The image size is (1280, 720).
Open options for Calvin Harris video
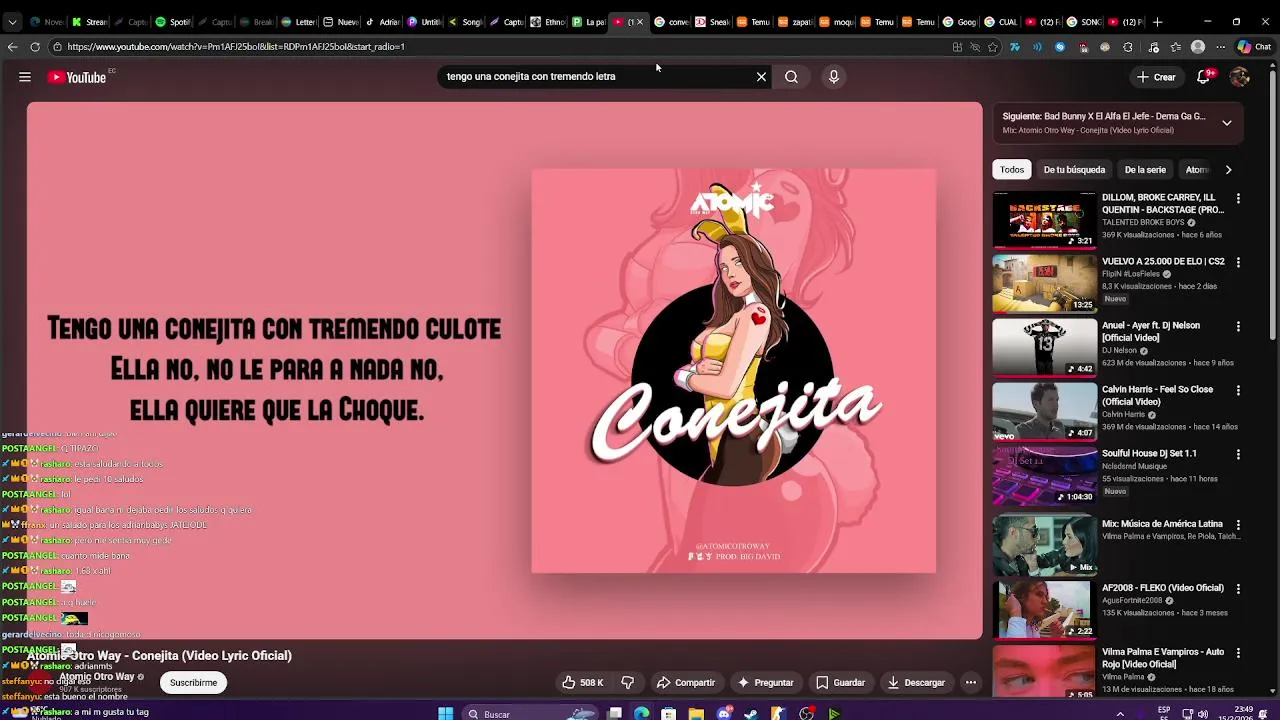[x=1238, y=391]
